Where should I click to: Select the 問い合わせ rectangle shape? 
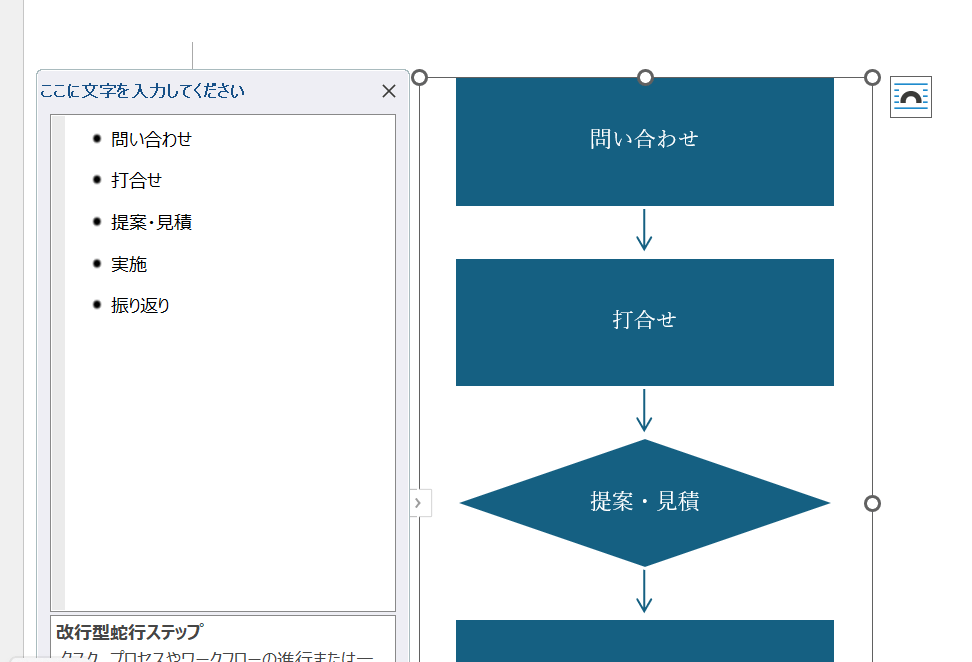645,140
